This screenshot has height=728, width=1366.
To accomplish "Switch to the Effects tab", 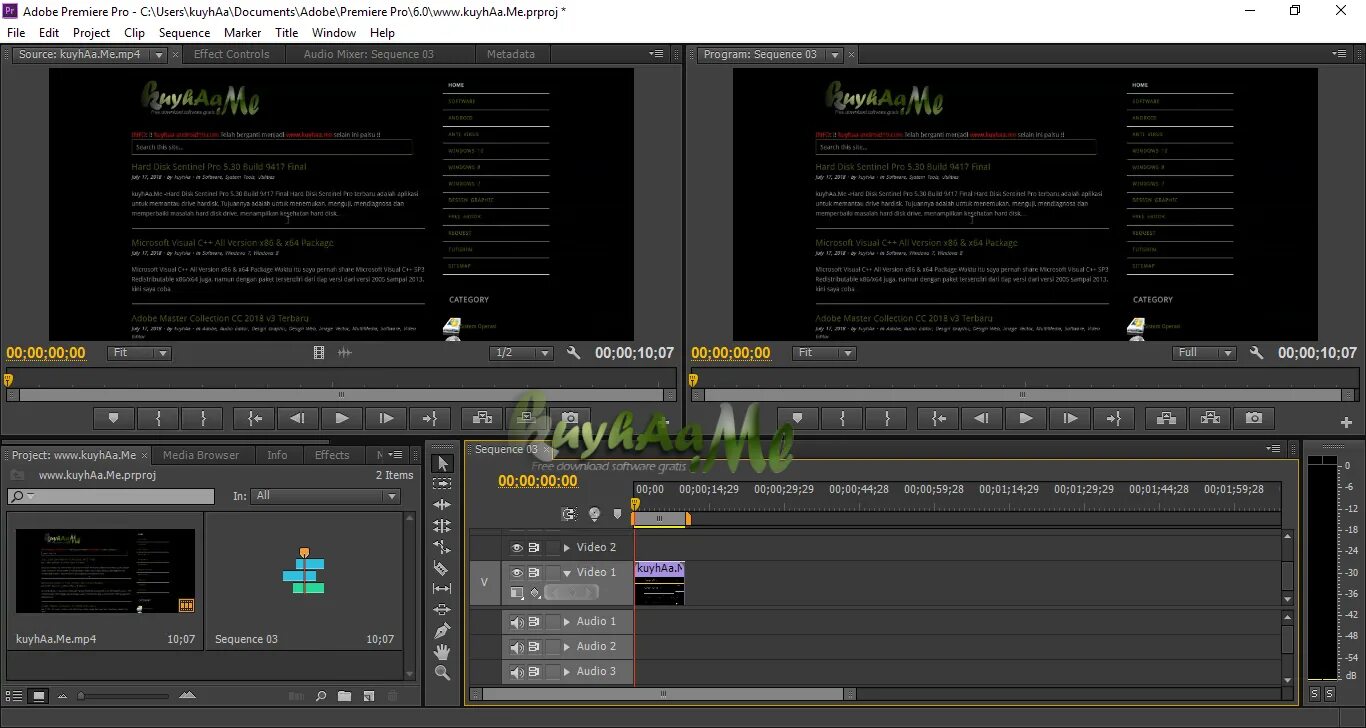I will pyautogui.click(x=332, y=455).
